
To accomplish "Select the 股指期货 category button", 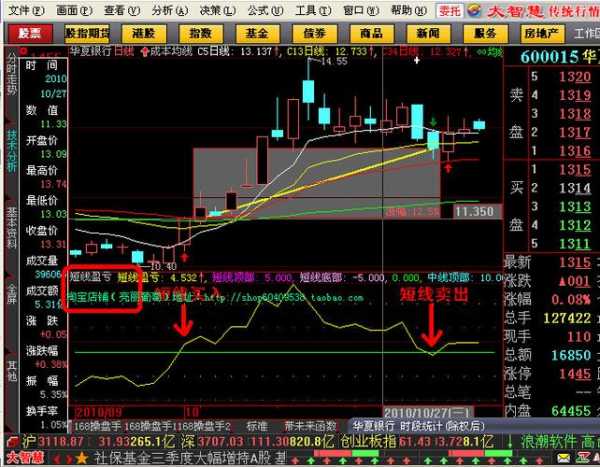I will click(x=87, y=34).
